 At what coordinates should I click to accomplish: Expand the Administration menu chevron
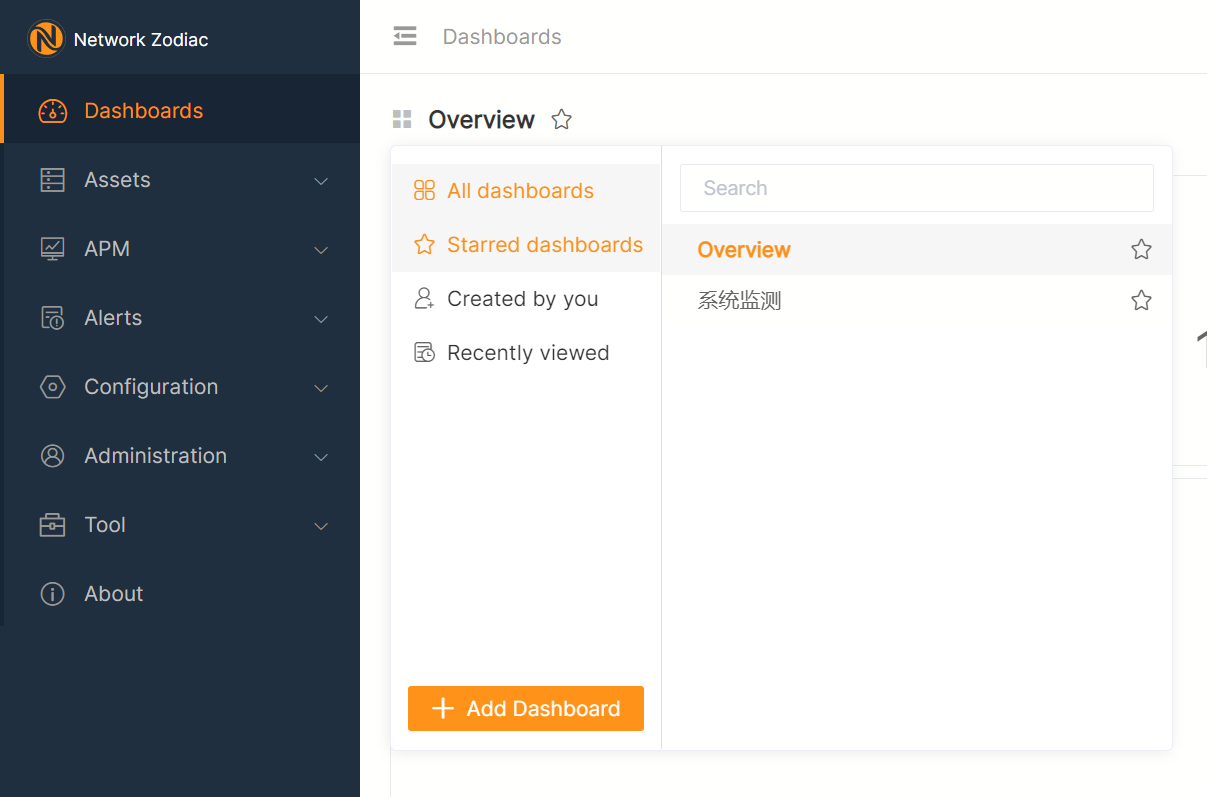(x=321, y=457)
